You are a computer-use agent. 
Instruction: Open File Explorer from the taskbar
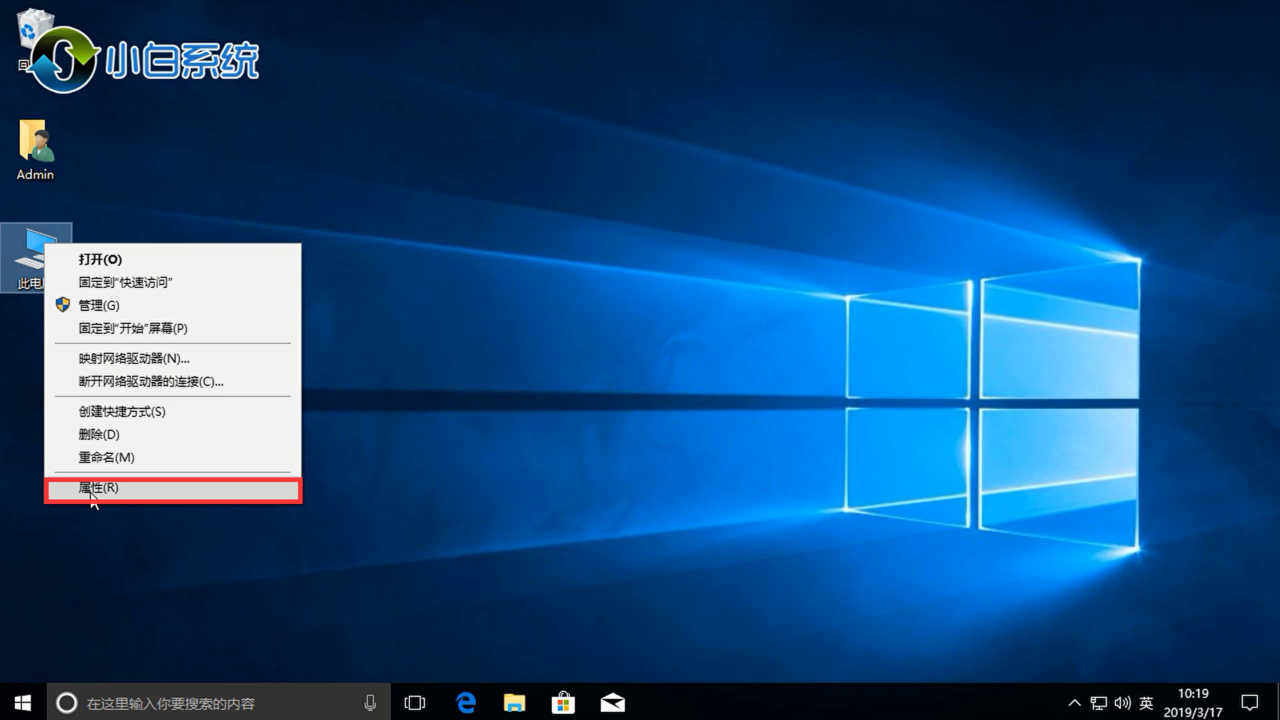pyautogui.click(x=514, y=703)
